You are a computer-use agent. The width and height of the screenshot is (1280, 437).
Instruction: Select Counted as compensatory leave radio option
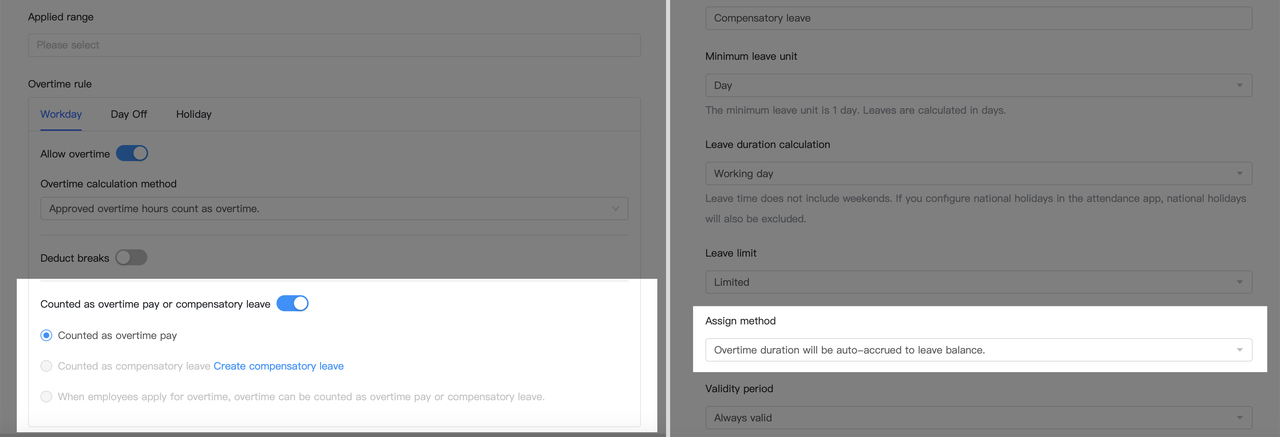click(x=46, y=366)
